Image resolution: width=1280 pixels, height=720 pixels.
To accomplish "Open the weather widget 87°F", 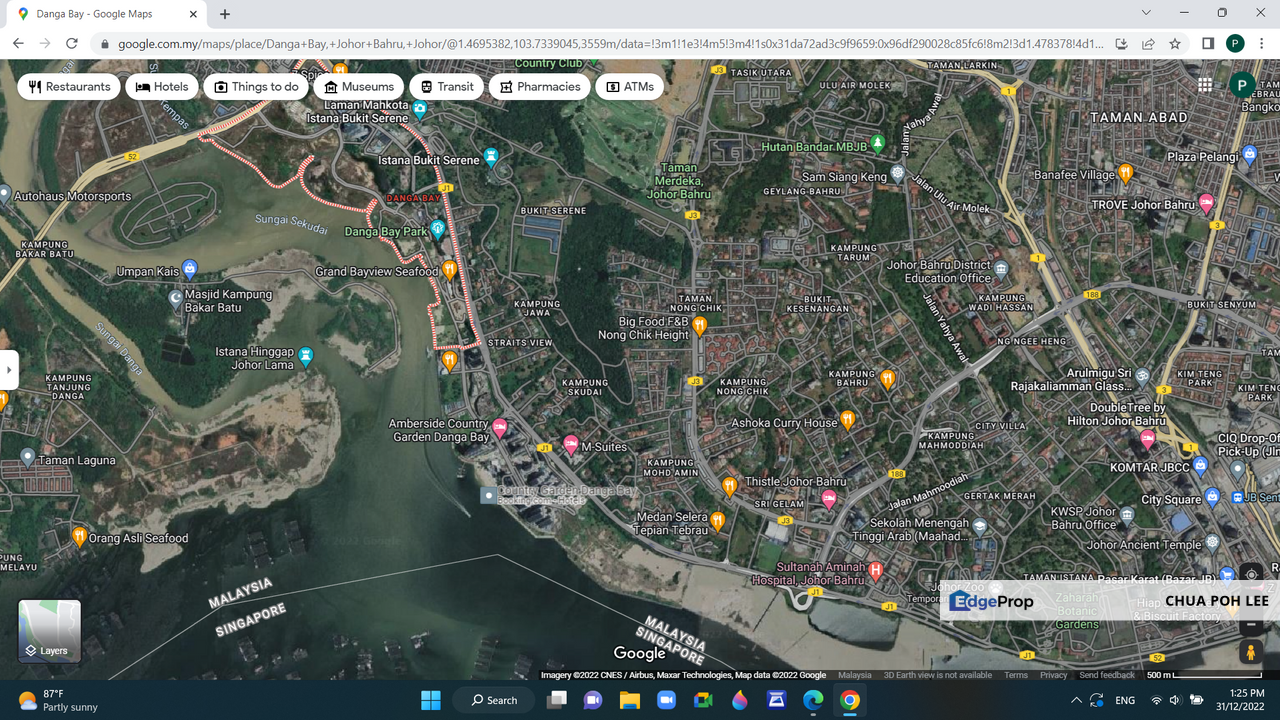I will point(58,700).
